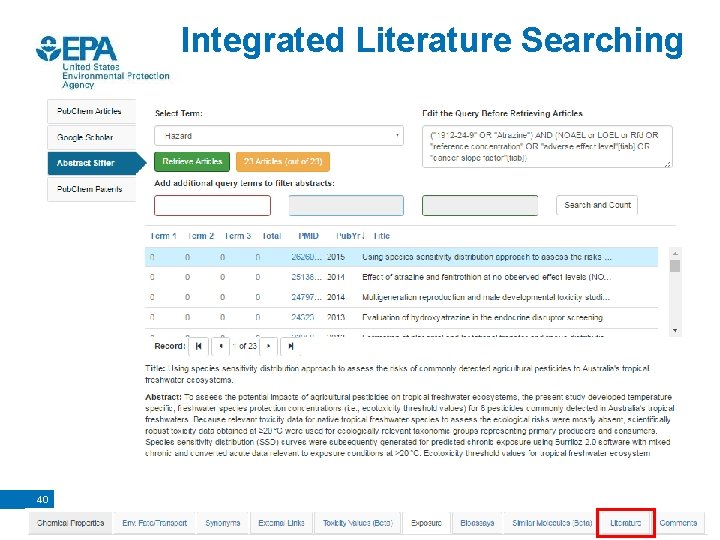The width and height of the screenshot is (720, 540).
Task: Go to first record in pager
Action: coord(198,346)
